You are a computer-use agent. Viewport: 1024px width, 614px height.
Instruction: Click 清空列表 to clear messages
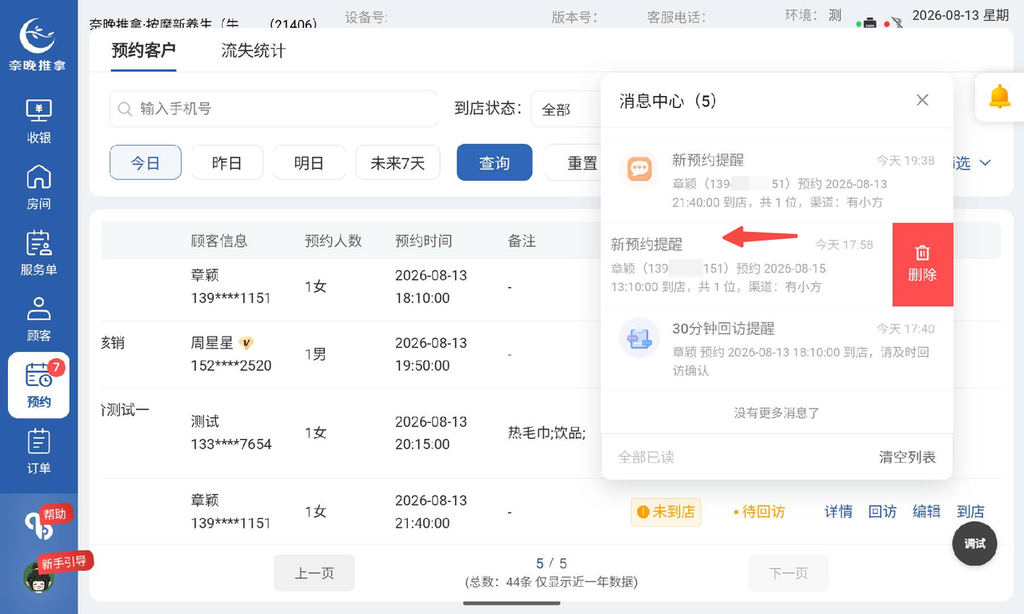point(907,457)
